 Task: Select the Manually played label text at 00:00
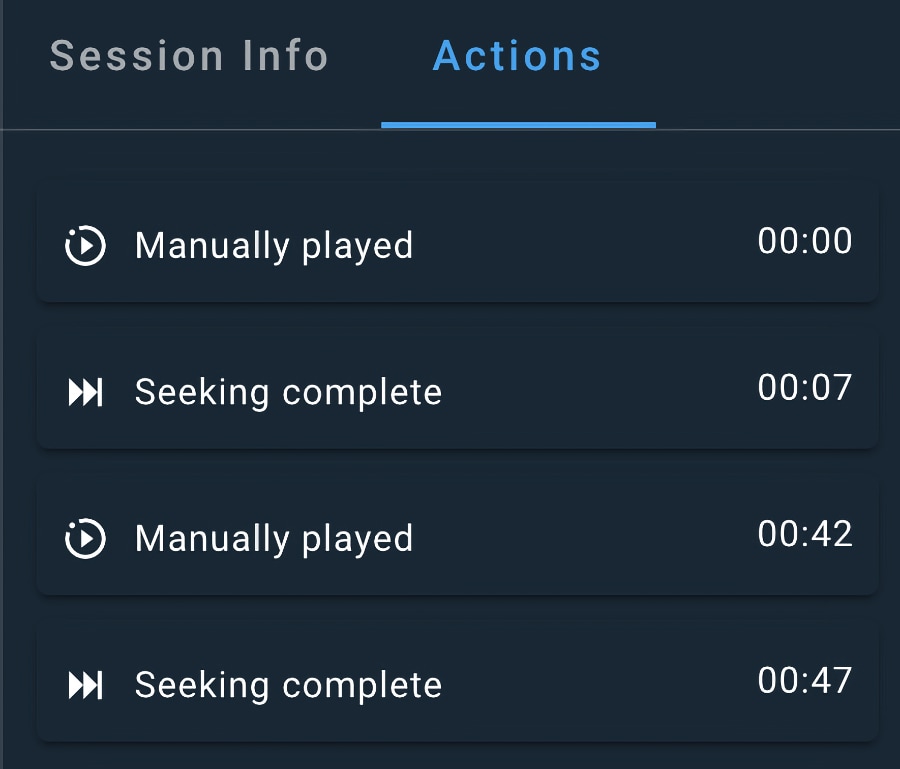(273, 245)
